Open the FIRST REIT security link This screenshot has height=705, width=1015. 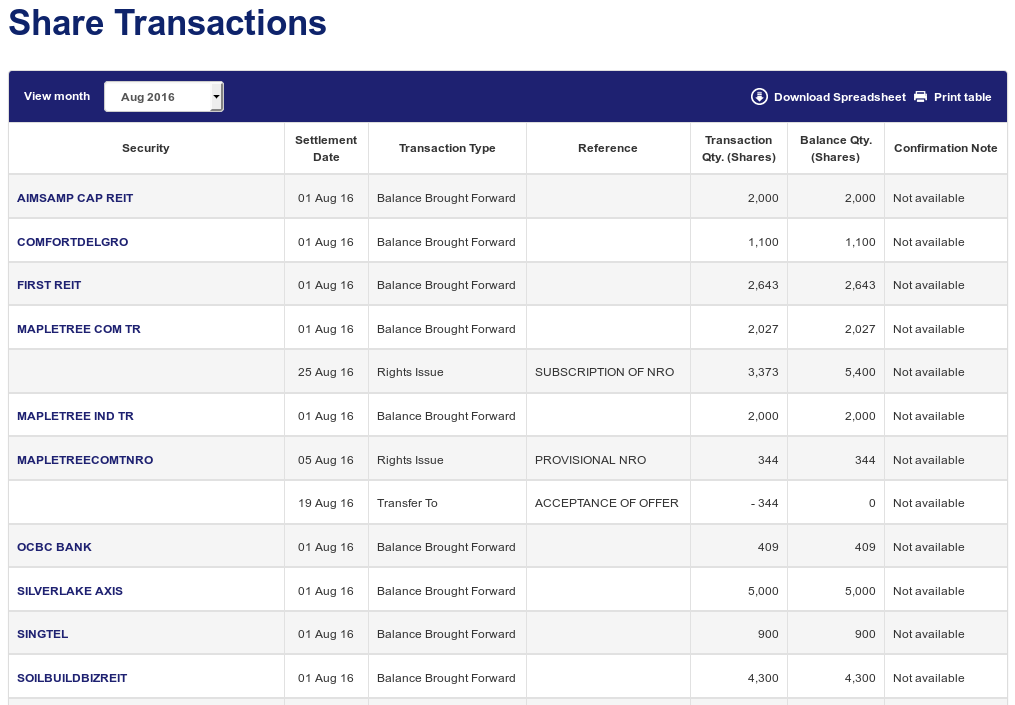tap(49, 285)
